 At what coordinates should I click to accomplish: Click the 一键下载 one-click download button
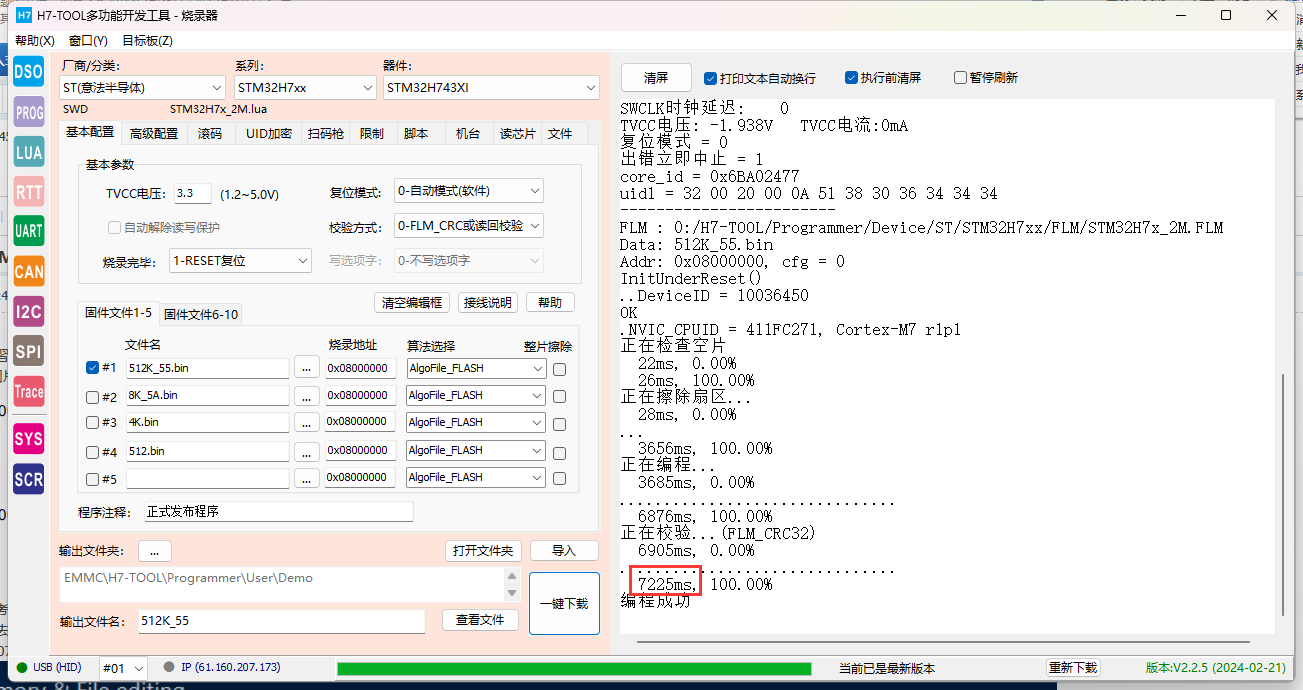pos(564,603)
